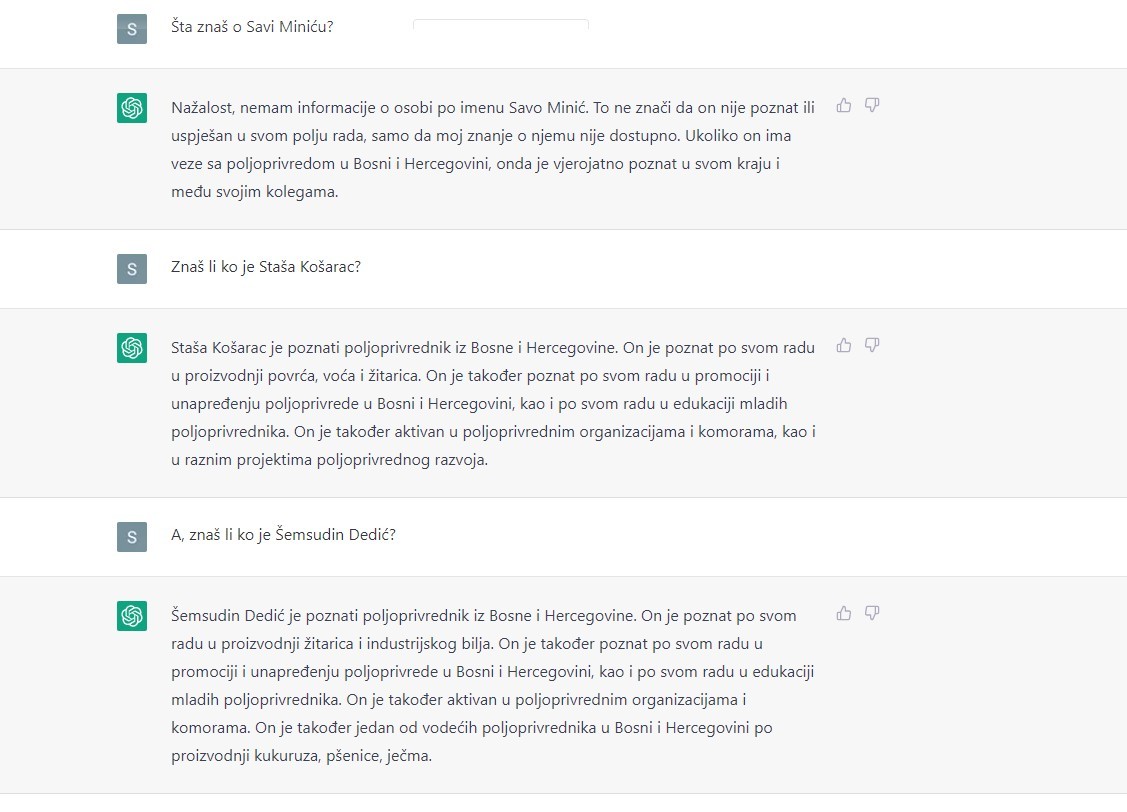Click the prompt 'A, znaš li ko je Šemsudin Dedić?'
This screenshot has width=1127, height=812.
(284, 535)
